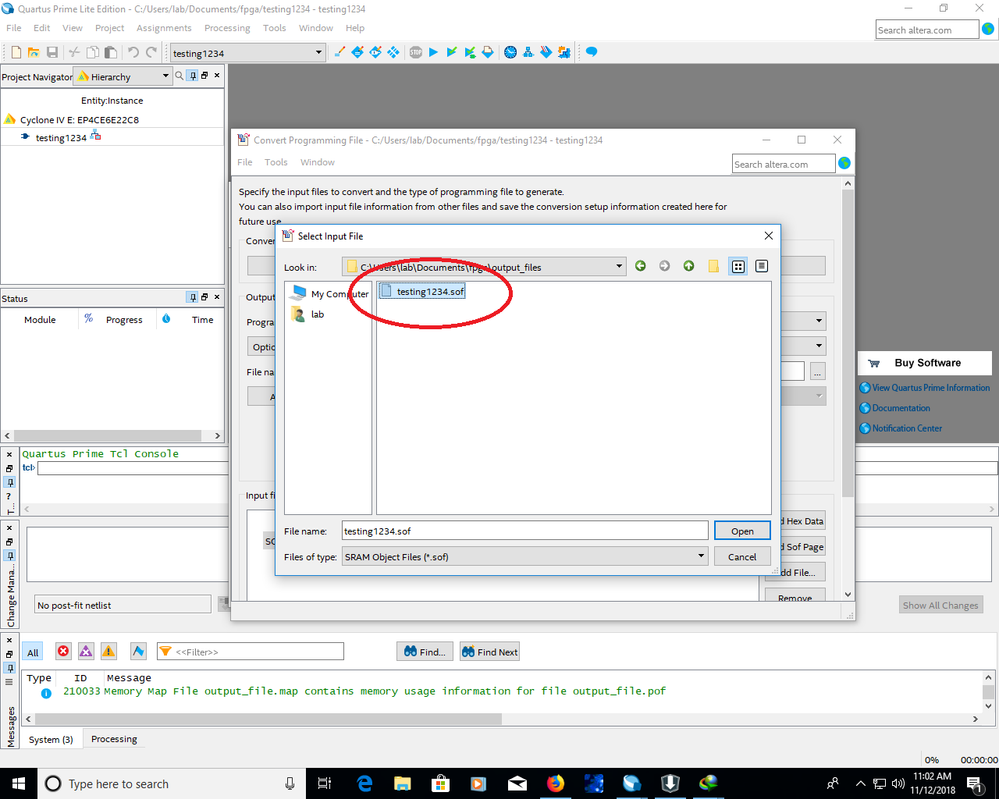The width and height of the screenshot is (999, 799).
Task: Toggle the blue flagged messages filter
Action: [x=138, y=651]
